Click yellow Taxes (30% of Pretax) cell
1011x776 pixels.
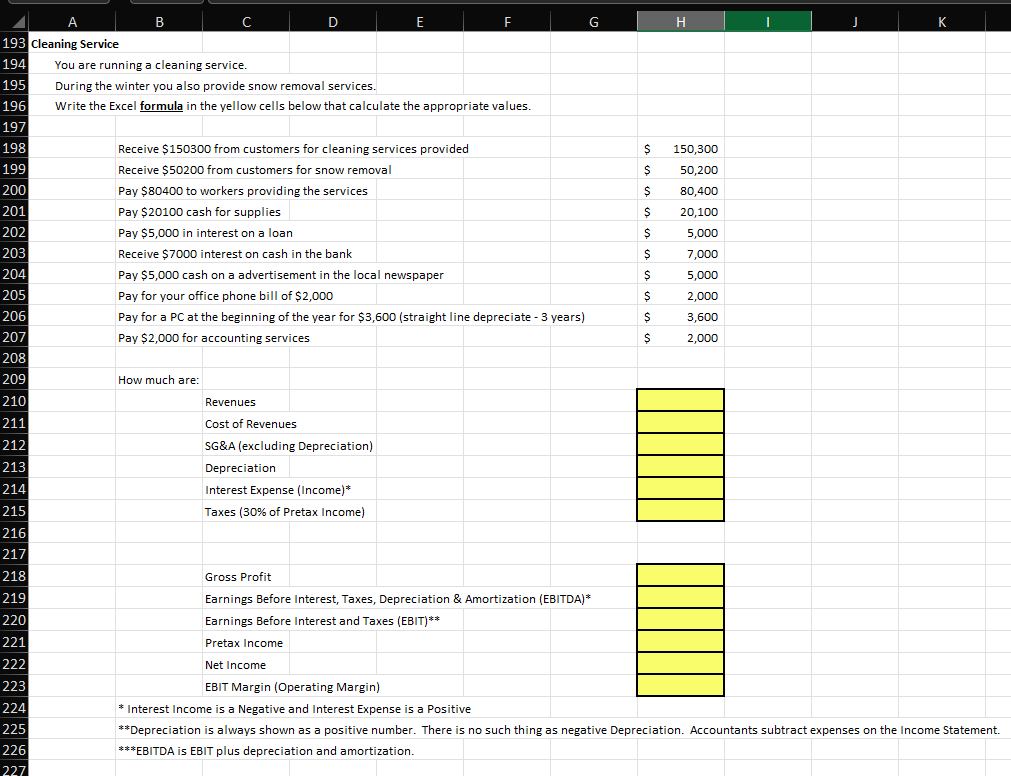click(680, 510)
